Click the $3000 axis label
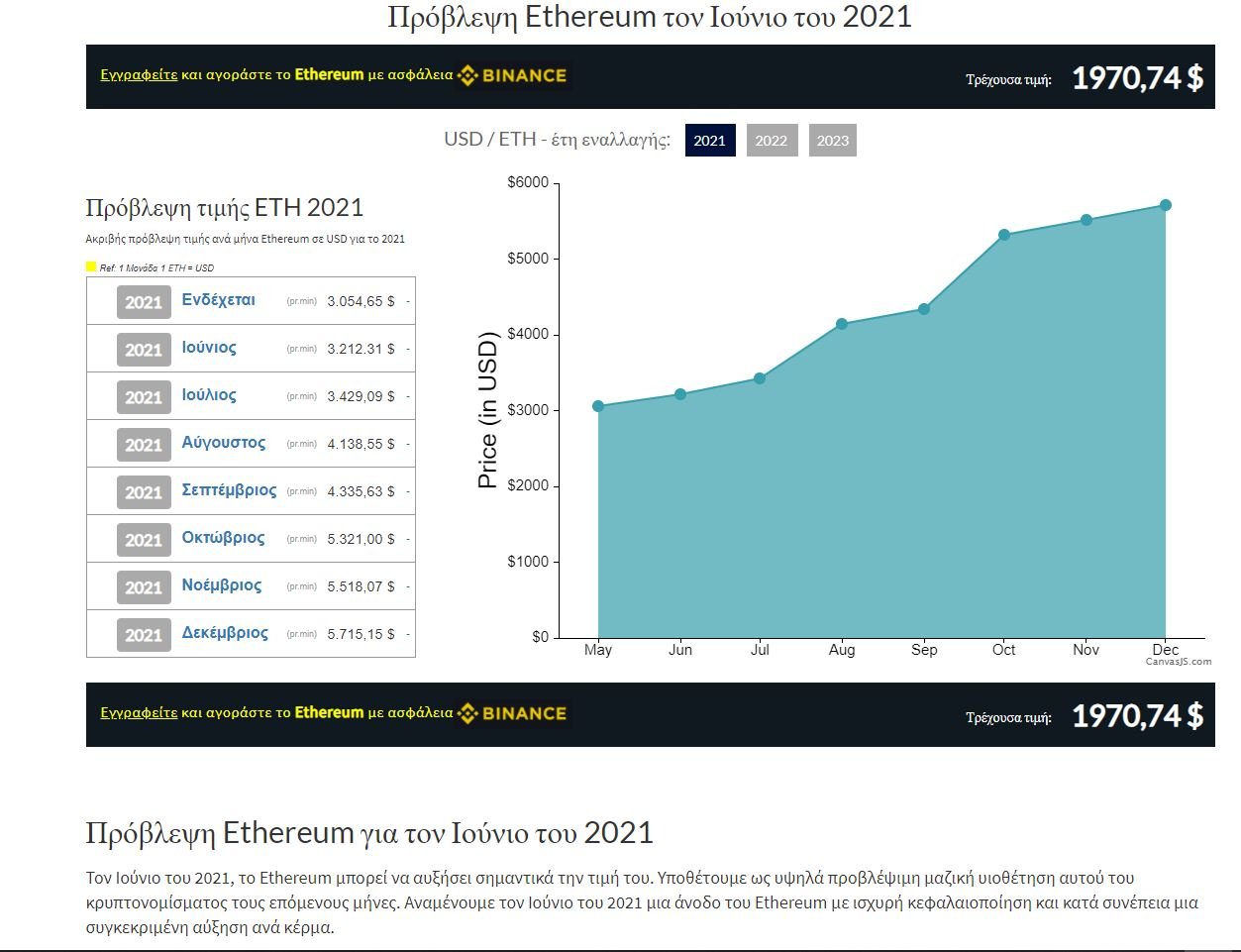This screenshot has height=952, width=1241. point(528,410)
